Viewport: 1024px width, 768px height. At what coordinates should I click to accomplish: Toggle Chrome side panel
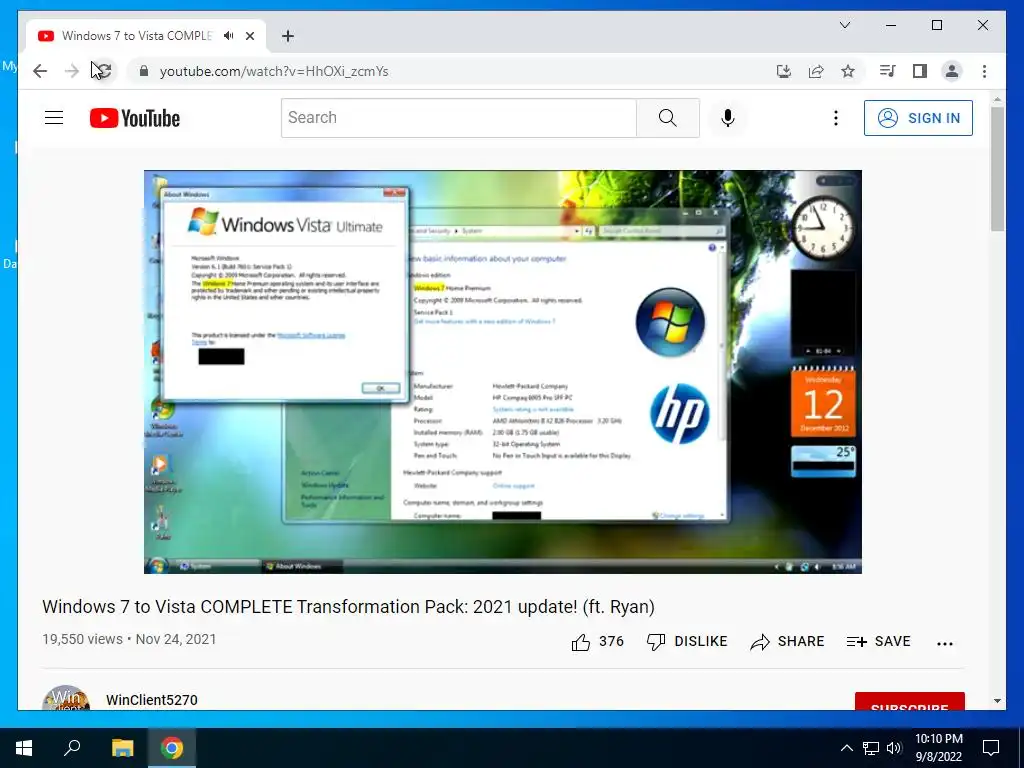coord(920,71)
